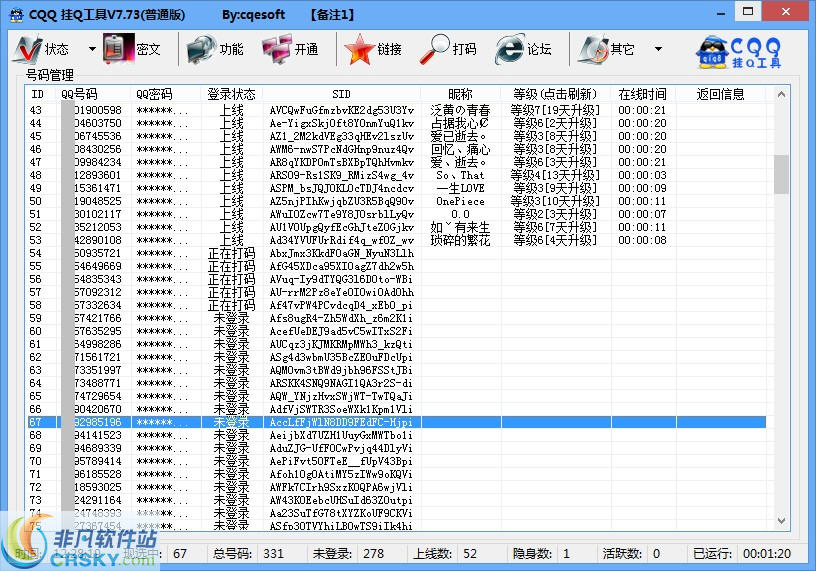The height and width of the screenshot is (571, 817).
Task: Sort by the QQ密码 column header
Action: pos(154,94)
